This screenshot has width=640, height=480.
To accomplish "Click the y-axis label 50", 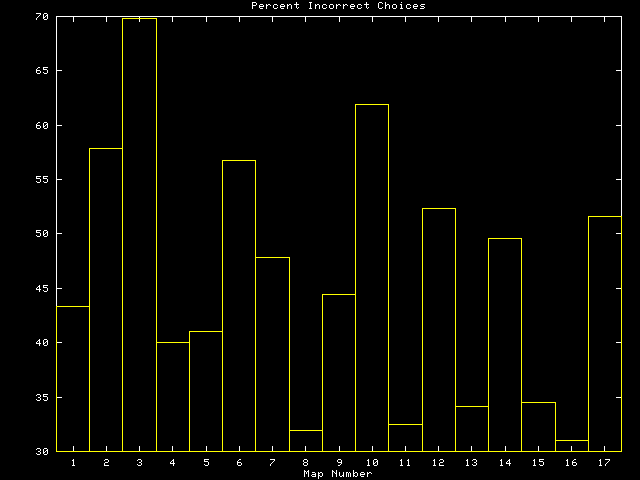I will click(x=42, y=234).
